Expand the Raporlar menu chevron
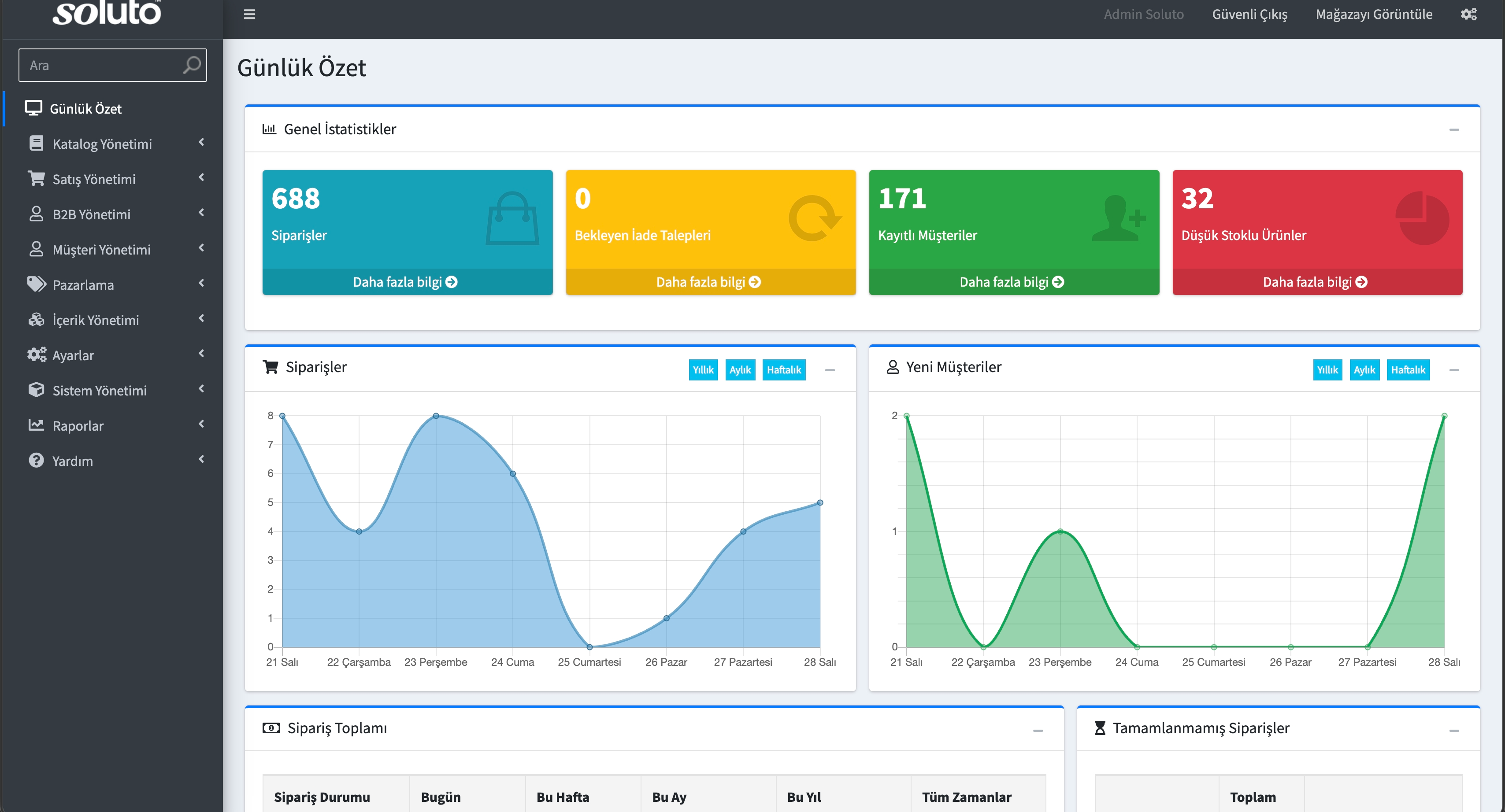The image size is (1505, 812). point(202,424)
